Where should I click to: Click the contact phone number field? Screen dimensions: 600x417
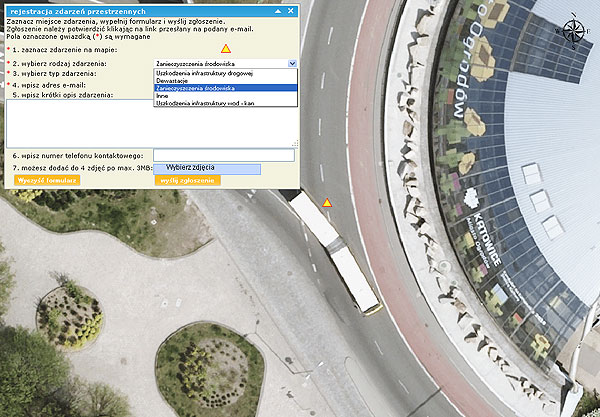tap(224, 155)
